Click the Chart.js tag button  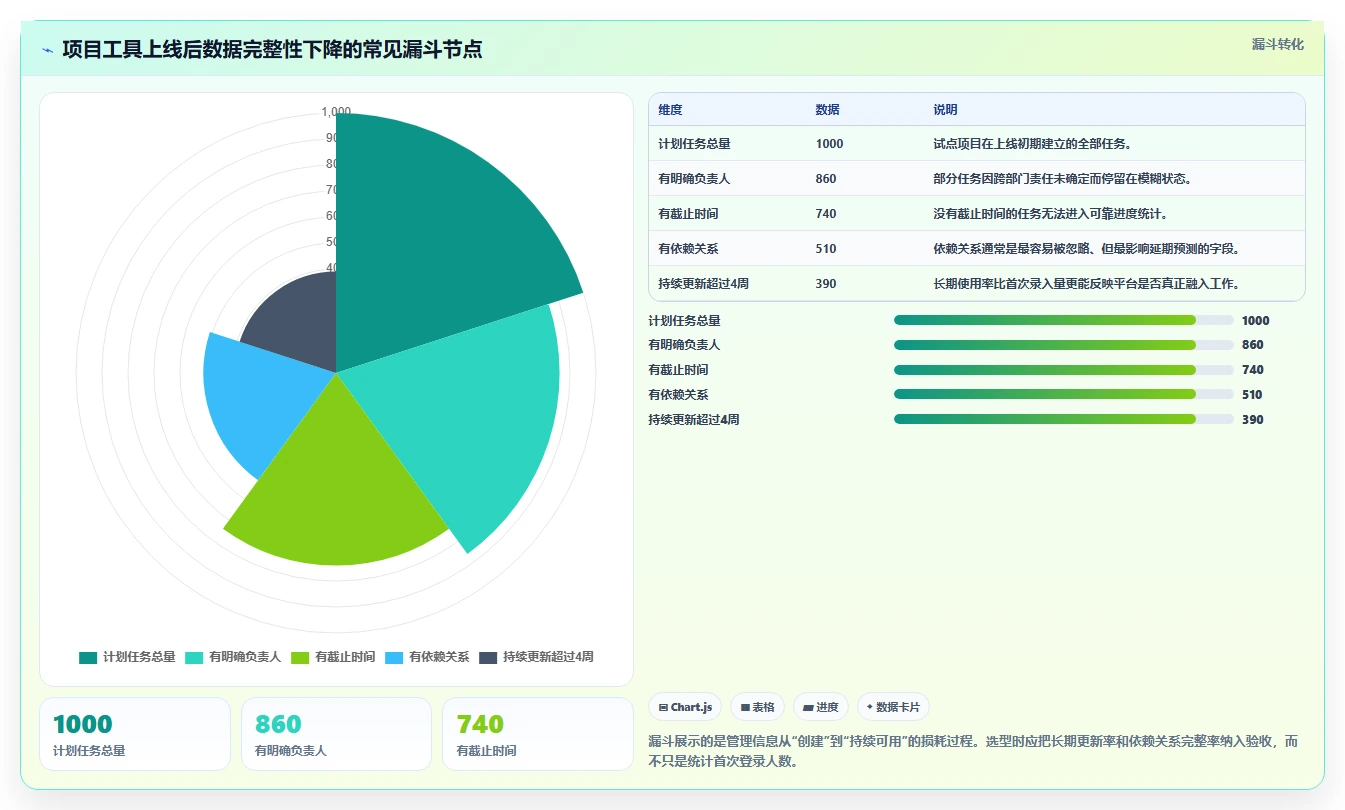685,707
